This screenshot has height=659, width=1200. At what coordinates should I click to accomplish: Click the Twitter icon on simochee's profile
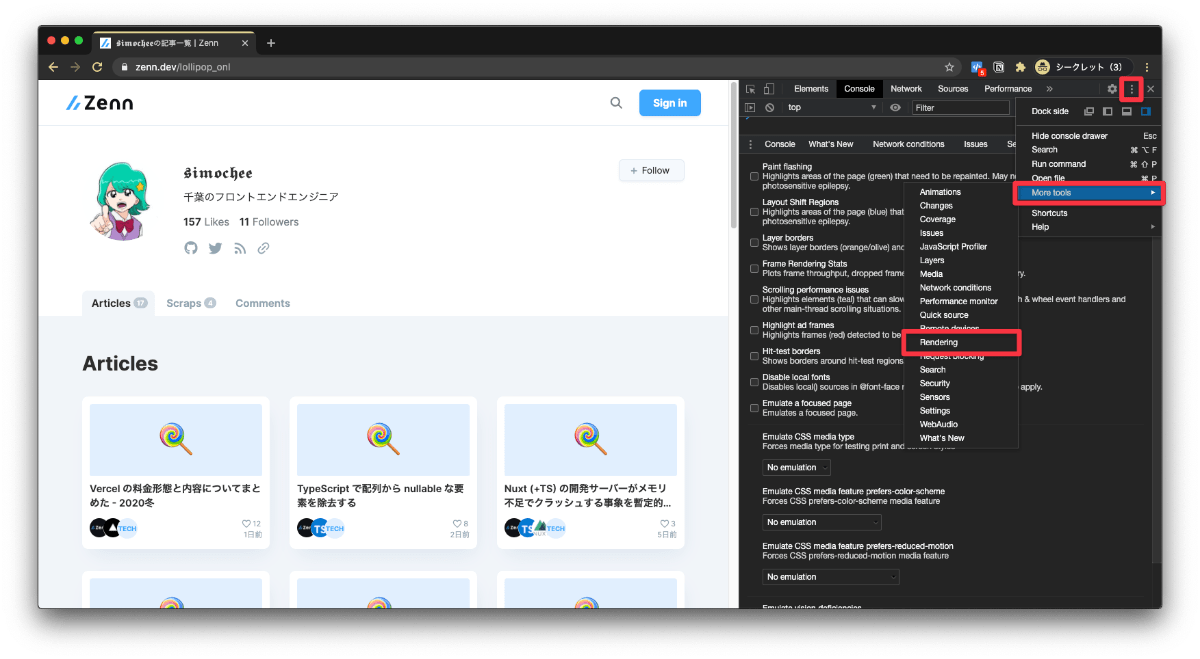point(215,248)
